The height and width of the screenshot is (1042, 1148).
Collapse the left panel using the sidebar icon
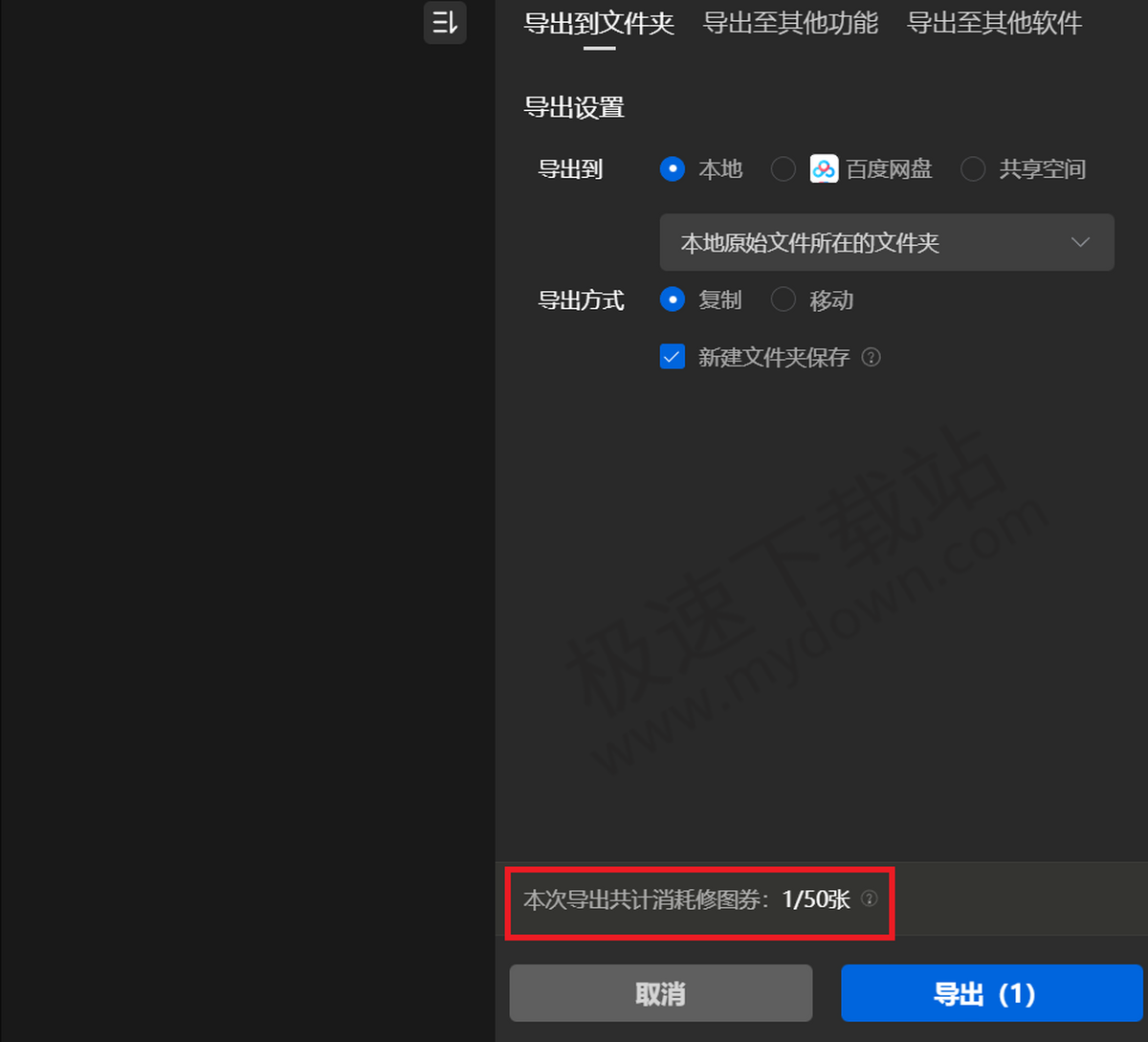pos(445,23)
